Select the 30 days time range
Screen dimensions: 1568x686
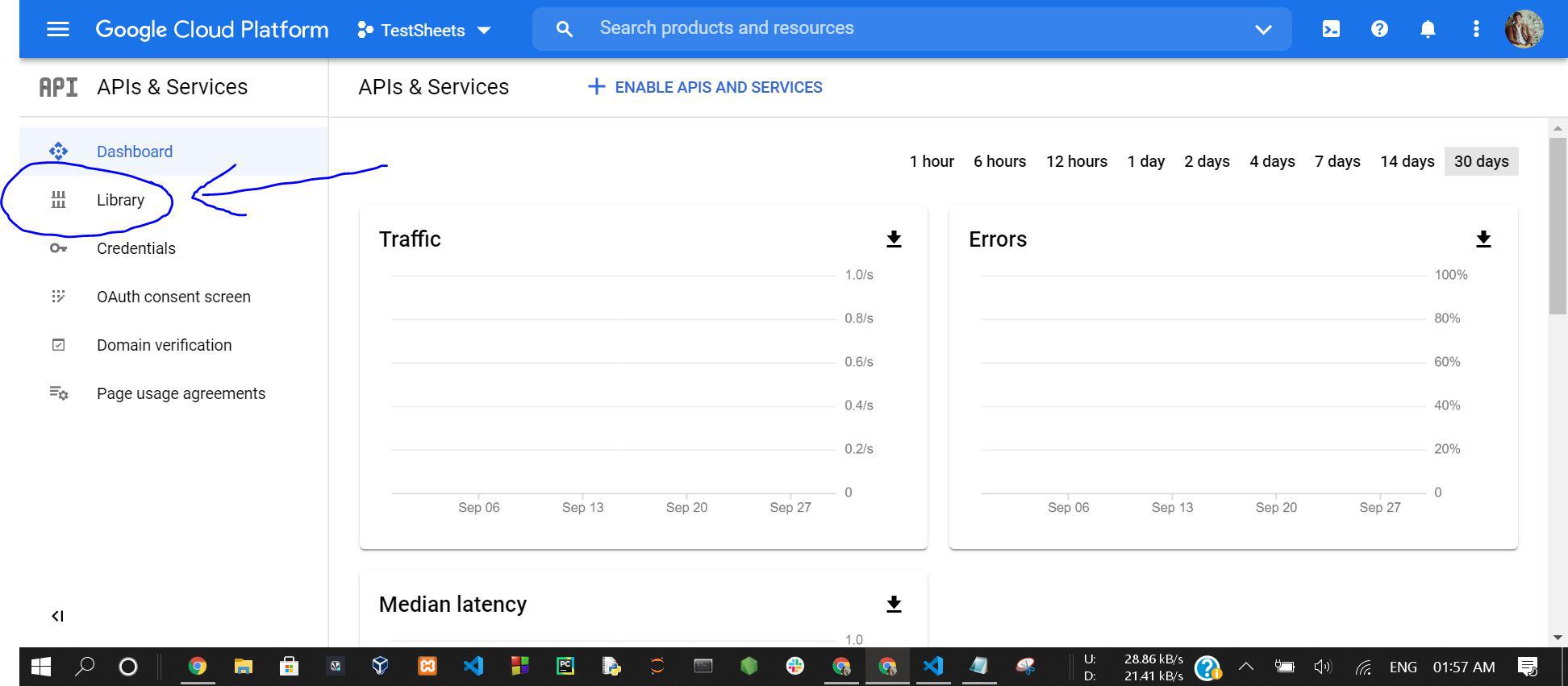(1482, 161)
